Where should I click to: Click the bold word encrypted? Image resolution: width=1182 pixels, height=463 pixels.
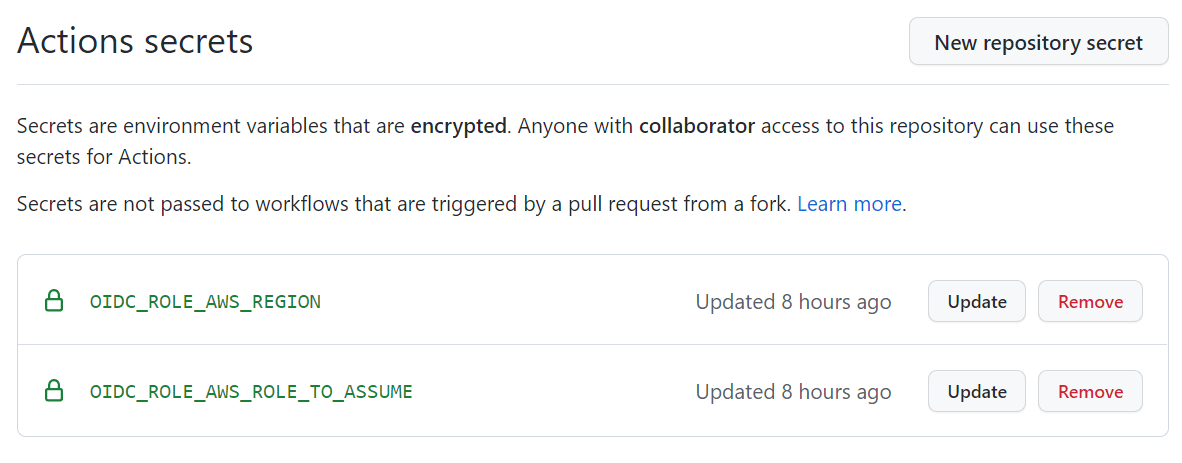tap(458, 127)
